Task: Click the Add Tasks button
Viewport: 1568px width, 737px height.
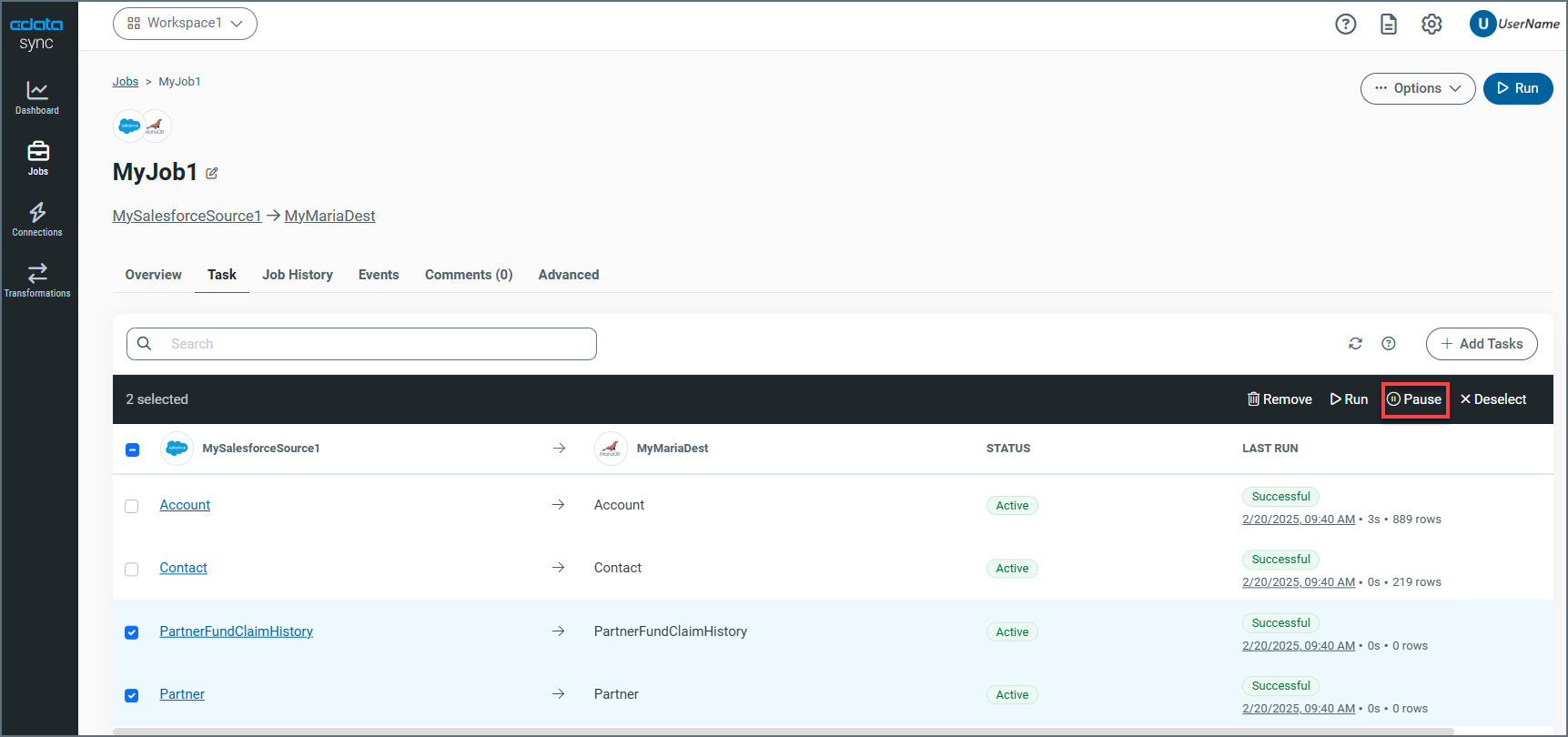Action: click(1481, 344)
